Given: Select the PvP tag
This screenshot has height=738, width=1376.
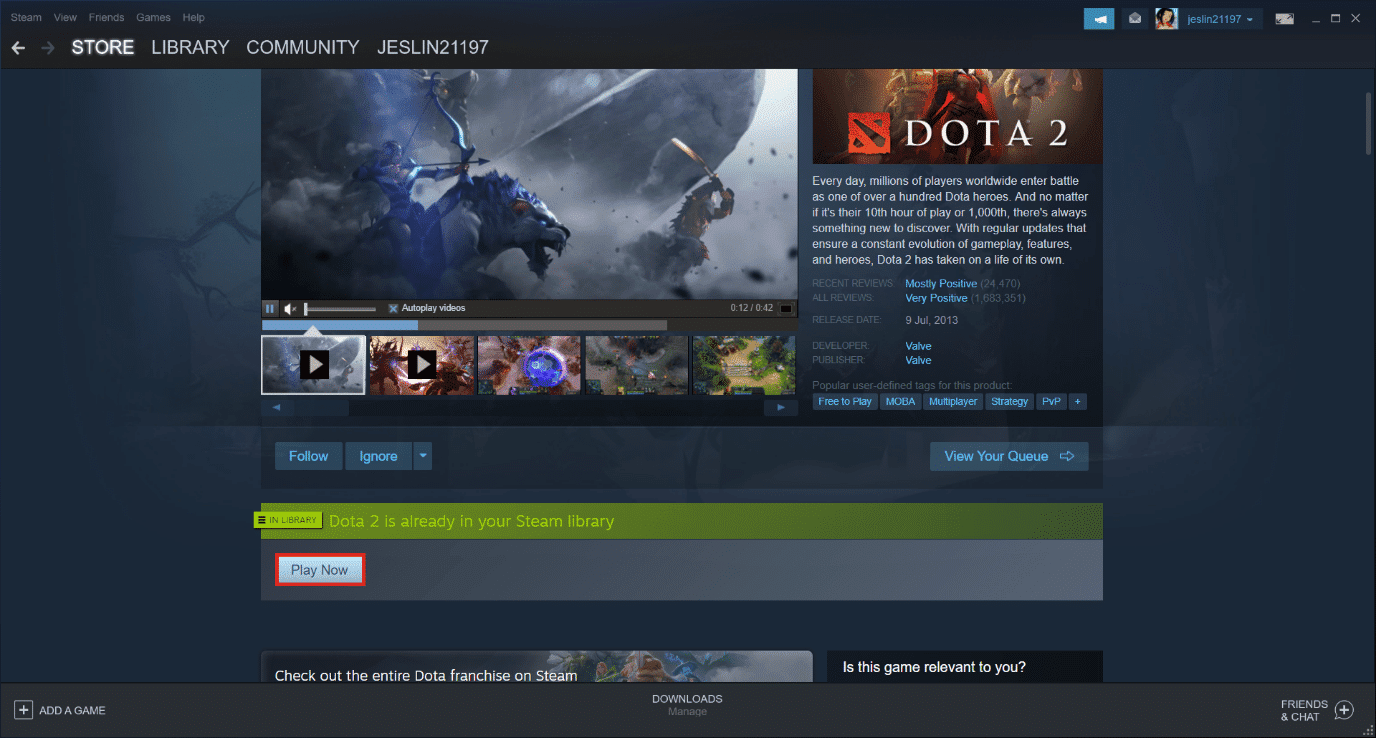Looking at the screenshot, I should click(x=1051, y=401).
